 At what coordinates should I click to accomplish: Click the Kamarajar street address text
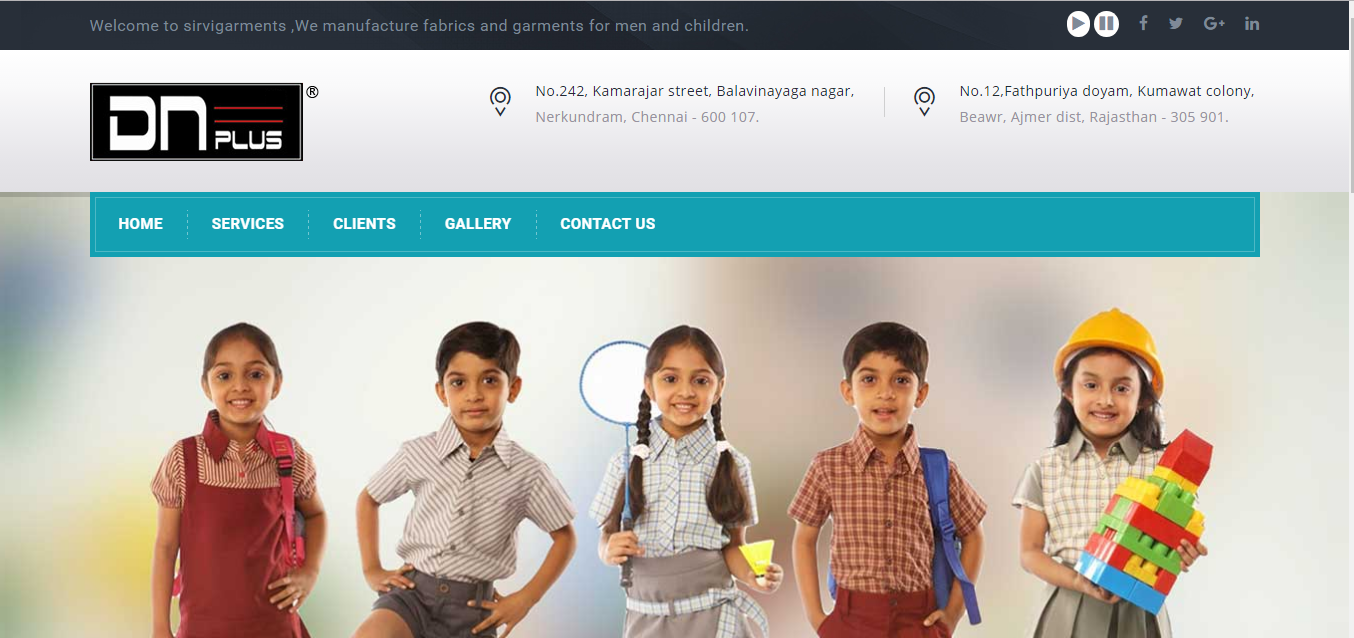click(695, 104)
